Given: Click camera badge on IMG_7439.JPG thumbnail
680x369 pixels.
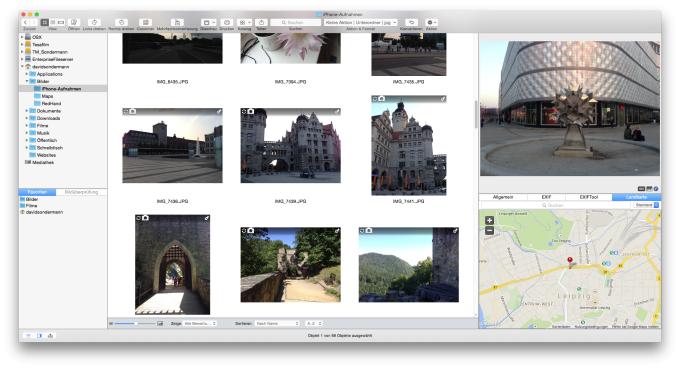Looking at the screenshot, I should pos(251,111).
